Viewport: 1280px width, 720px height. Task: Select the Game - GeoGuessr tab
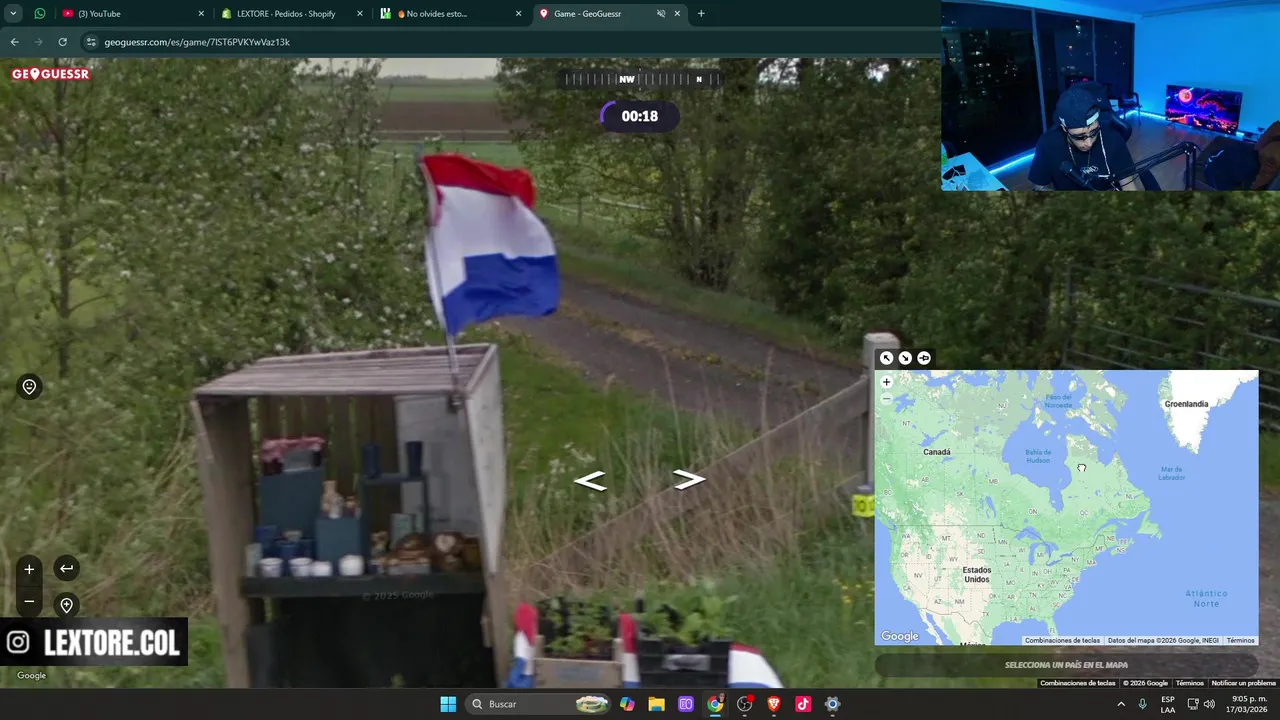pos(610,14)
